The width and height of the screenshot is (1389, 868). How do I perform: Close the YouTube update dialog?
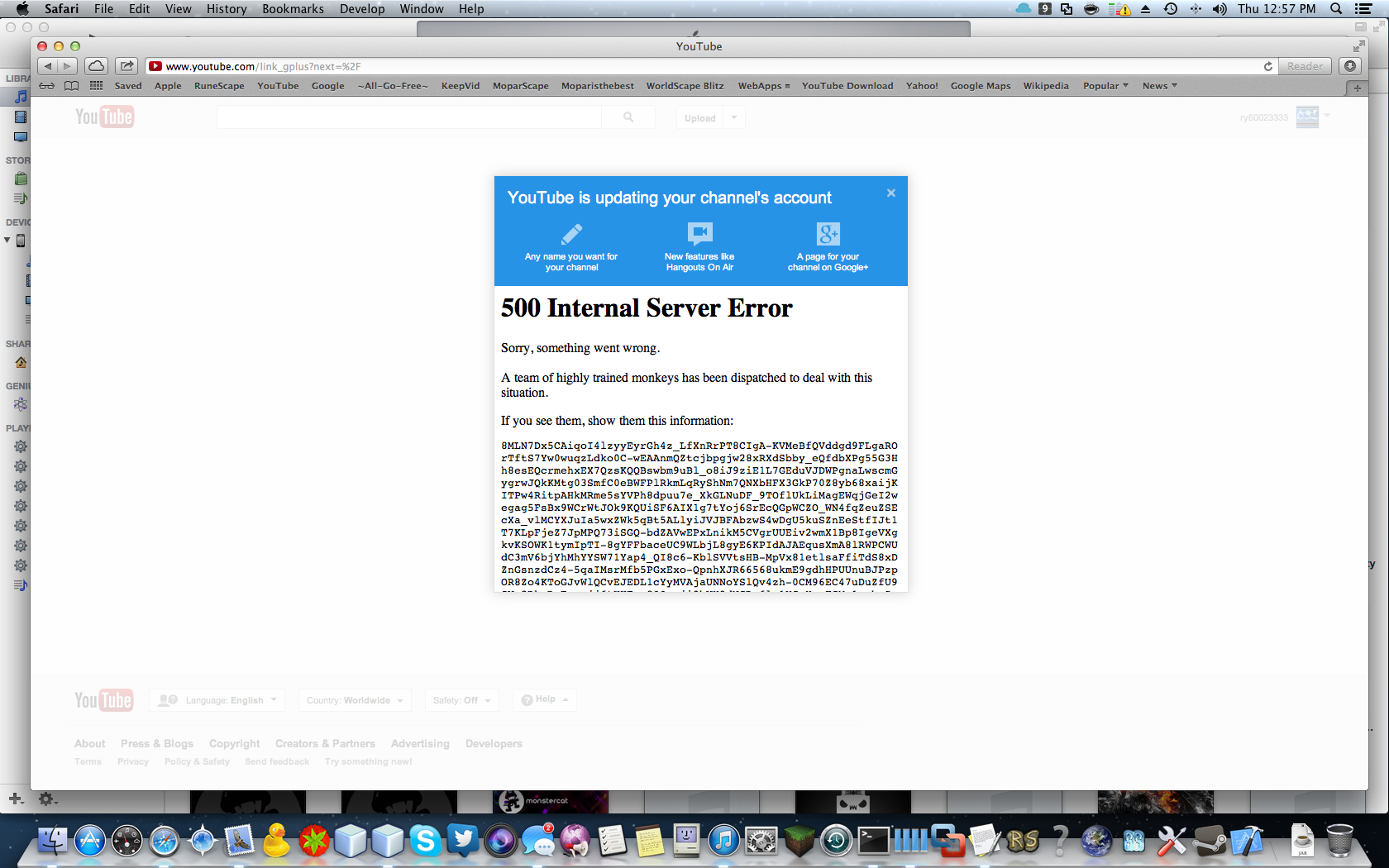coord(891,193)
